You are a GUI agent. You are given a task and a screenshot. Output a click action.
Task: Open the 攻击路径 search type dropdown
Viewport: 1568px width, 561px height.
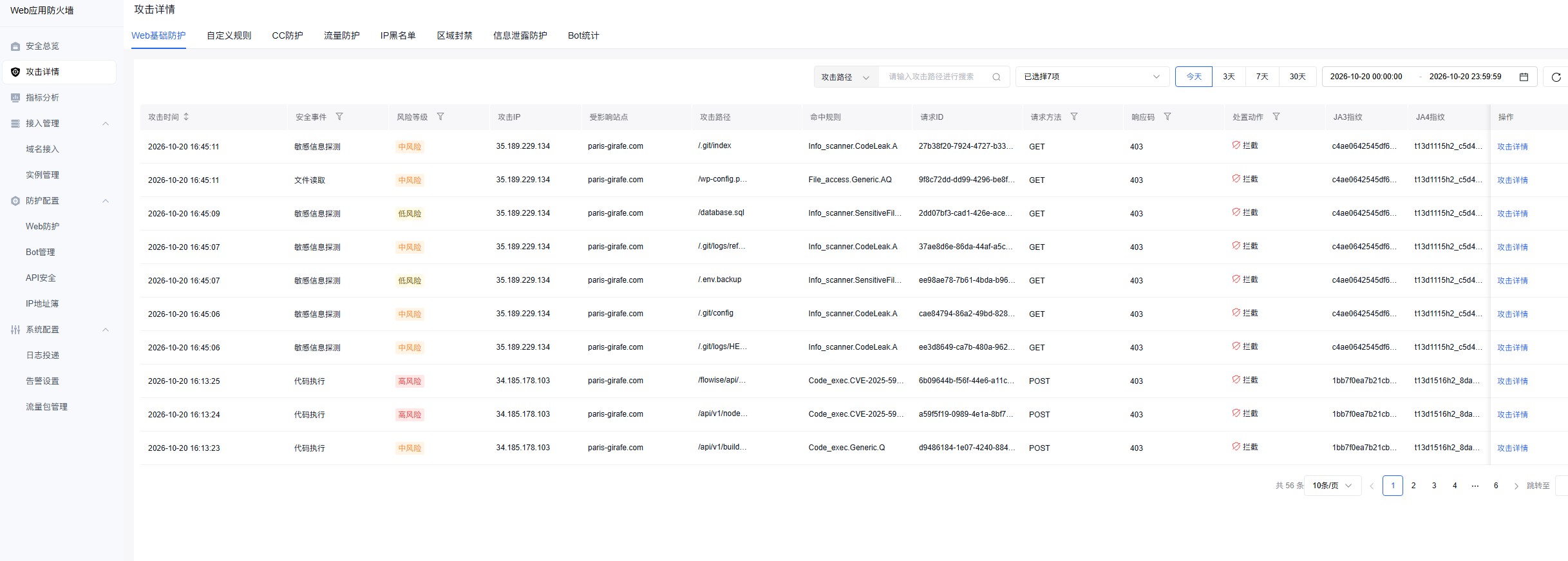pyautogui.click(x=846, y=77)
